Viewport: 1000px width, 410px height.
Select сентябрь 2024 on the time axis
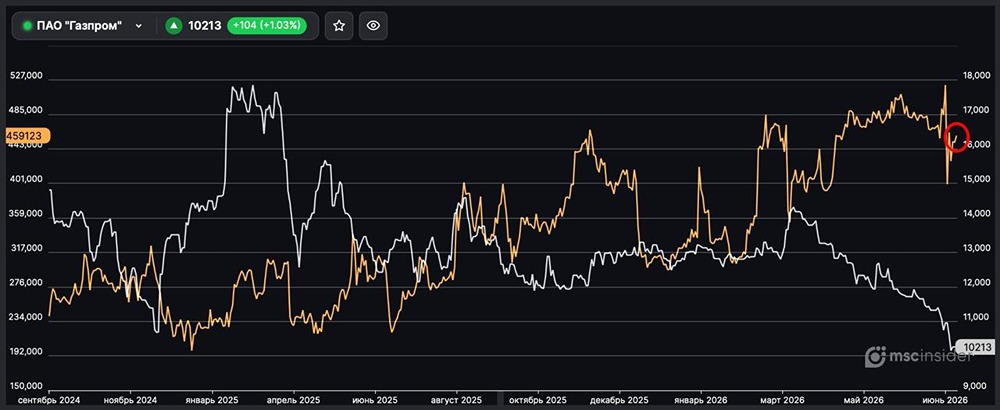(x=49, y=400)
